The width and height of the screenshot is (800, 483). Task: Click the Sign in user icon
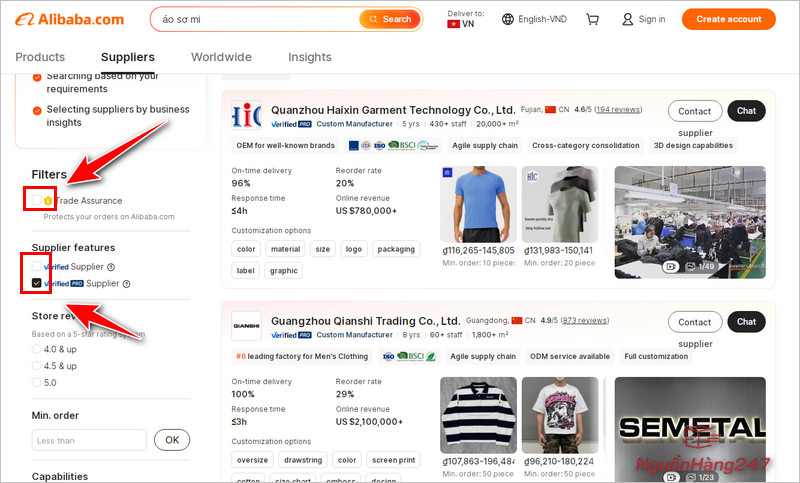click(x=627, y=19)
